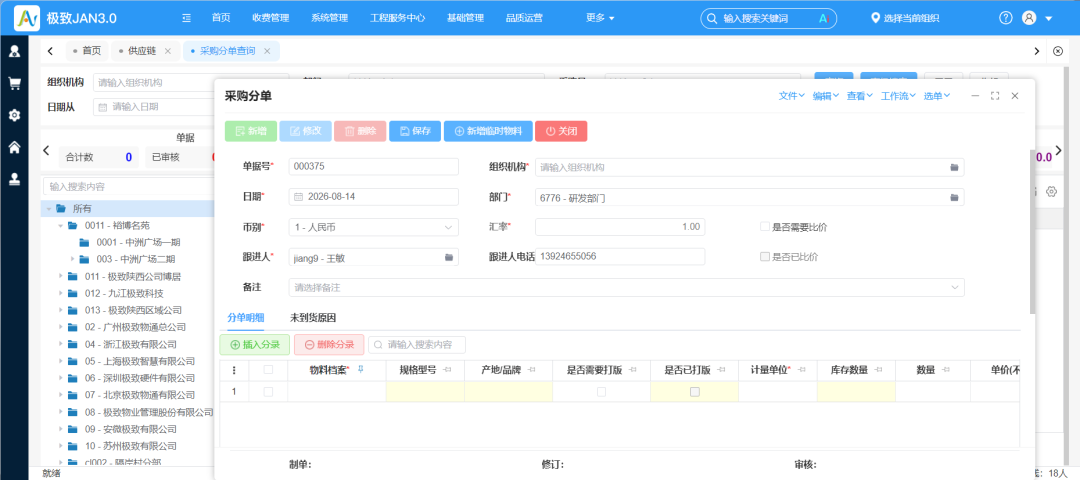
Task: Open the user icon in left sidebar
Action: (14, 51)
